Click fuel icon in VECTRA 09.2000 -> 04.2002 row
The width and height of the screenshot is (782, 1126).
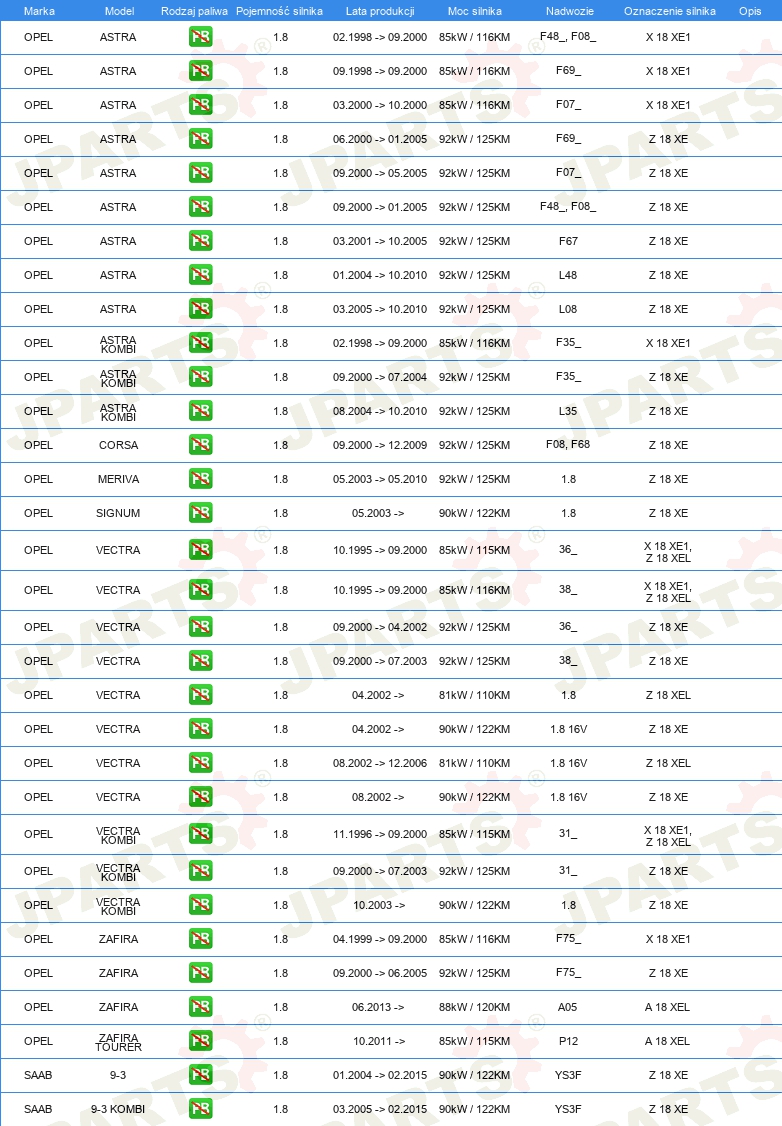click(x=200, y=627)
